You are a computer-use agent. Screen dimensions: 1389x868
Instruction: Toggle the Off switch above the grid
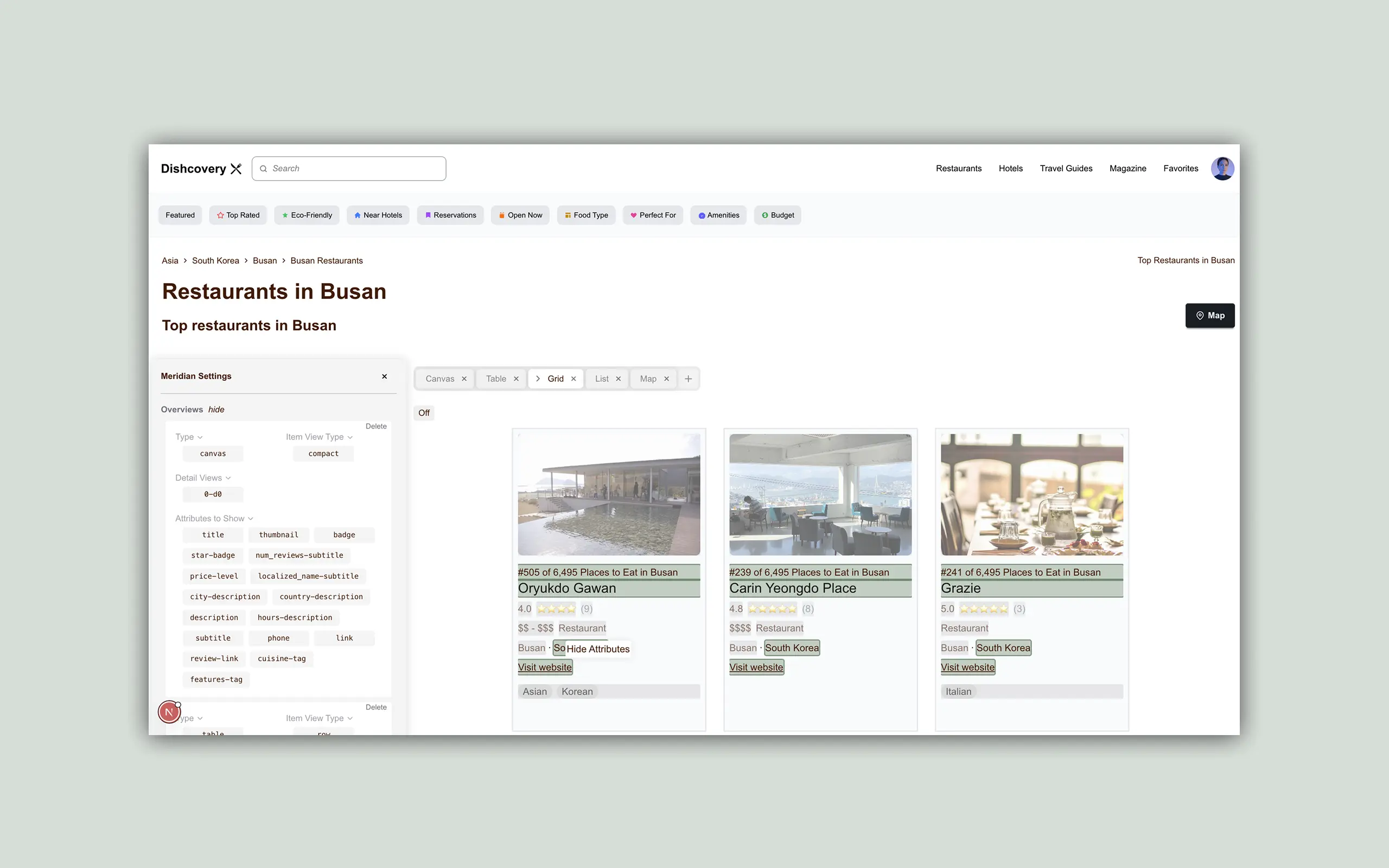424,413
